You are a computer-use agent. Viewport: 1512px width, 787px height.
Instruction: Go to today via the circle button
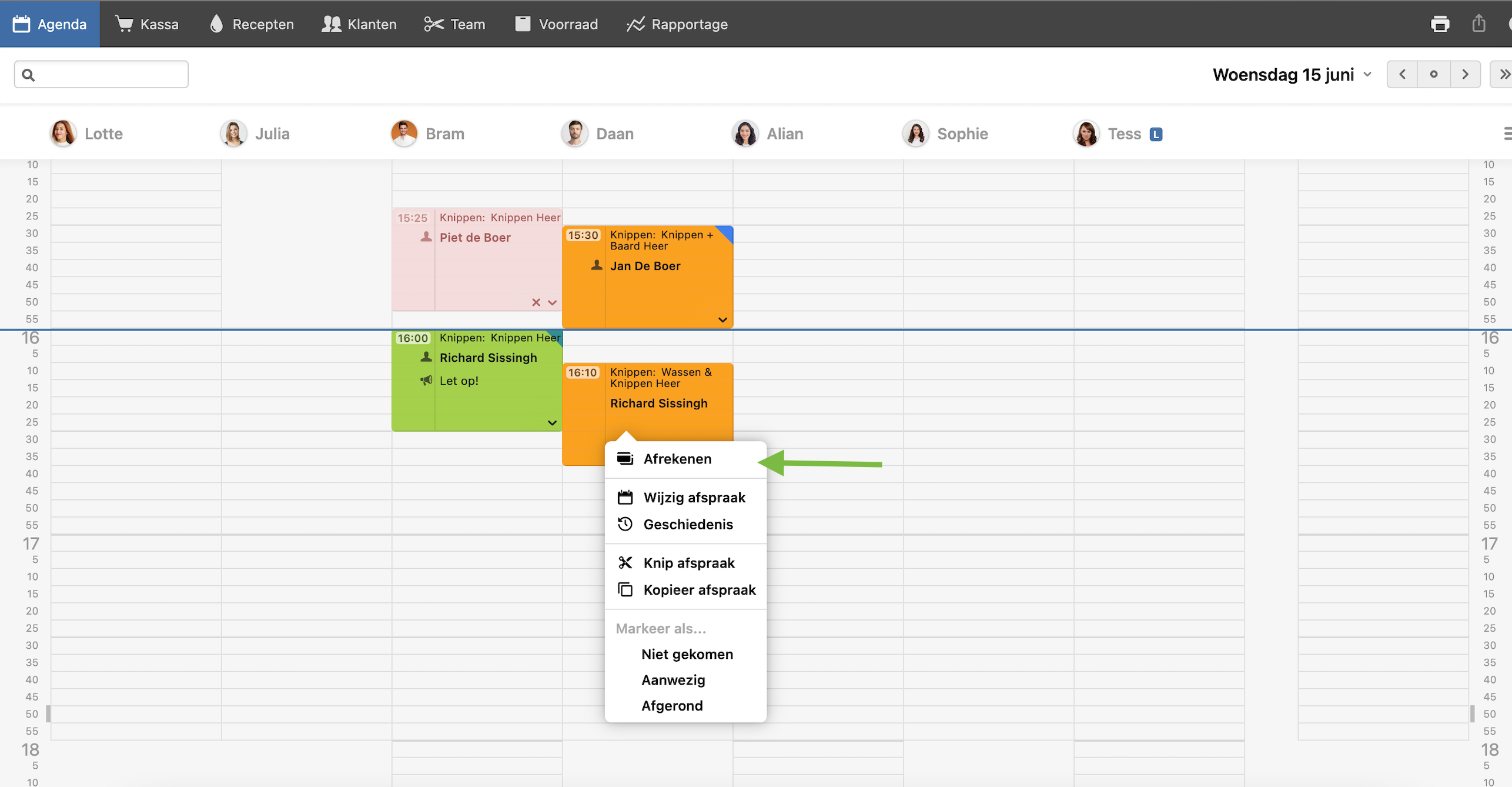point(1433,74)
